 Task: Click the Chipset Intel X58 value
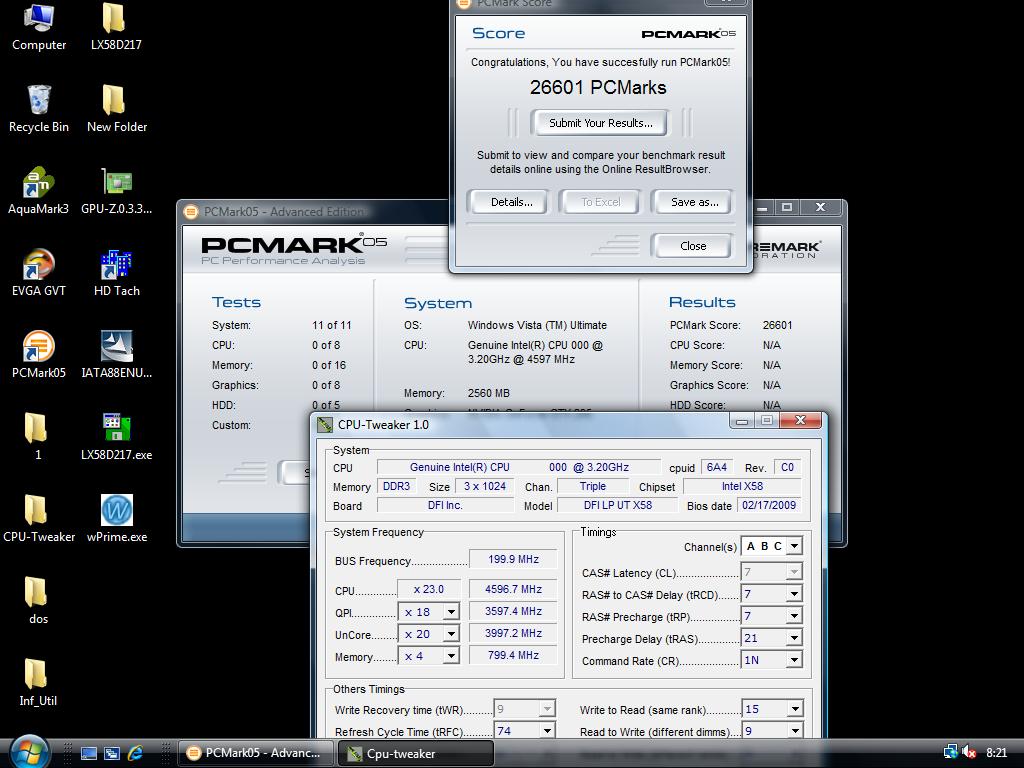click(x=742, y=486)
